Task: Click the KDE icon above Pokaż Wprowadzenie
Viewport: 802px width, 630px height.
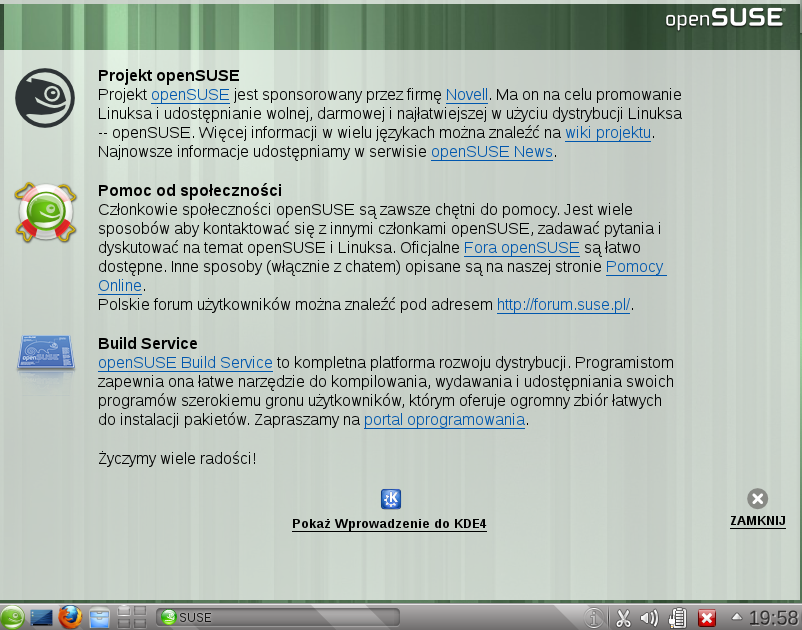Action: click(x=391, y=499)
